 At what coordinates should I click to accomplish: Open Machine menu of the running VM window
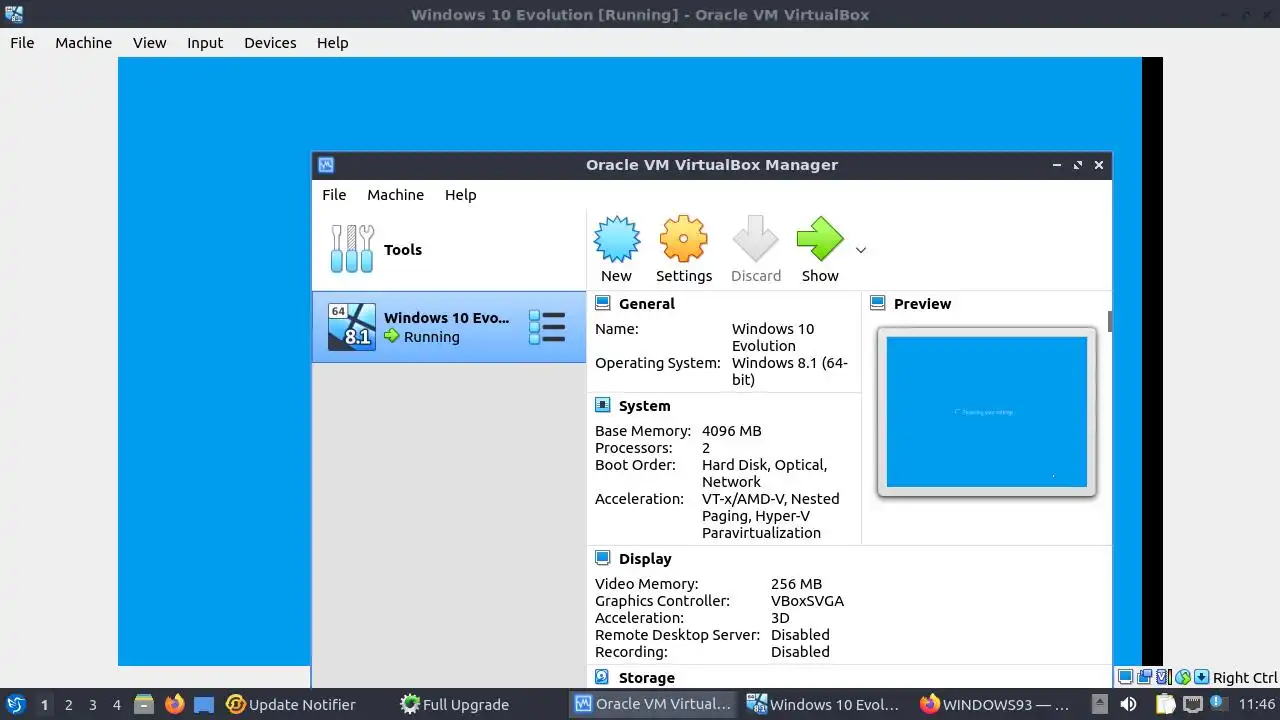coord(83,43)
